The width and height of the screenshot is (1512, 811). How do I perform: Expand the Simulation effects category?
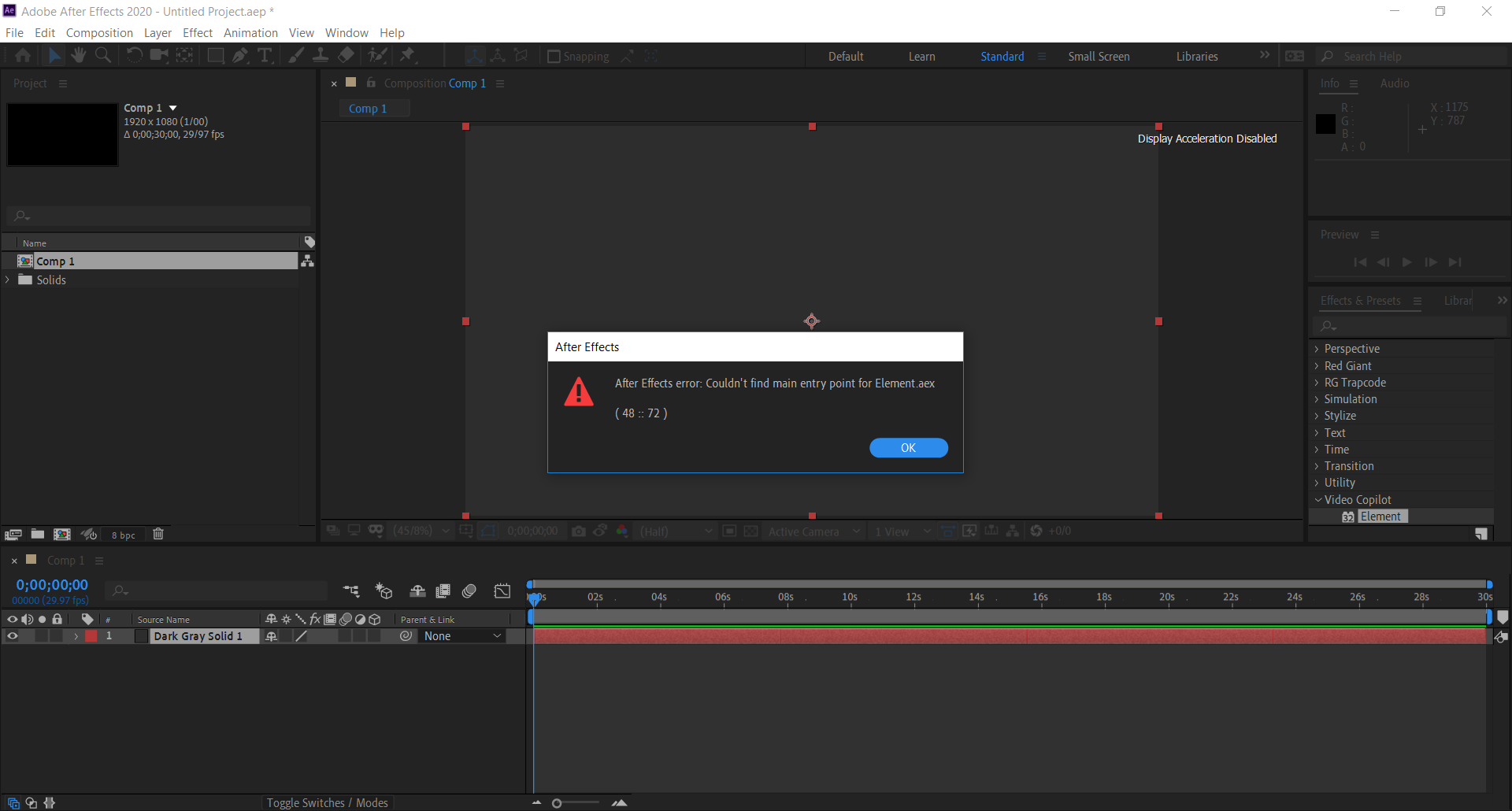1316,399
